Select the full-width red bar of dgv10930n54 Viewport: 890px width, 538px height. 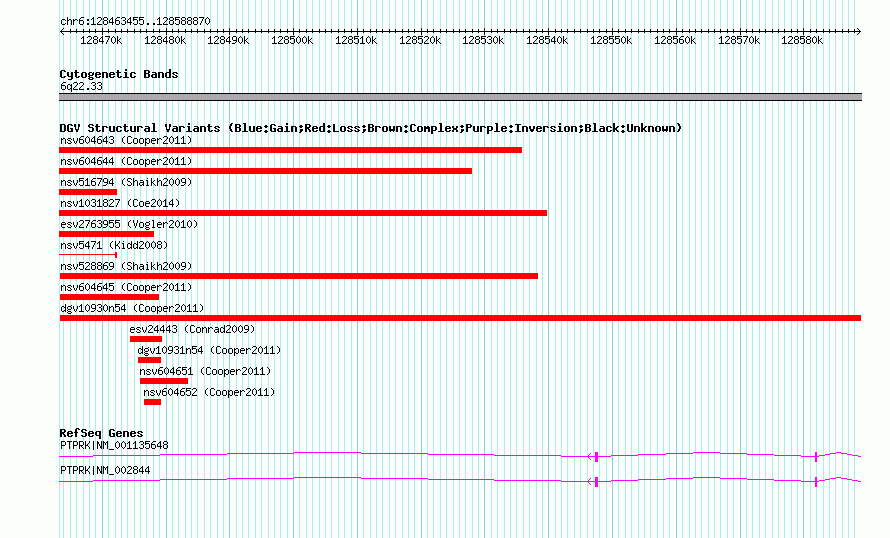(x=460, y=318)
